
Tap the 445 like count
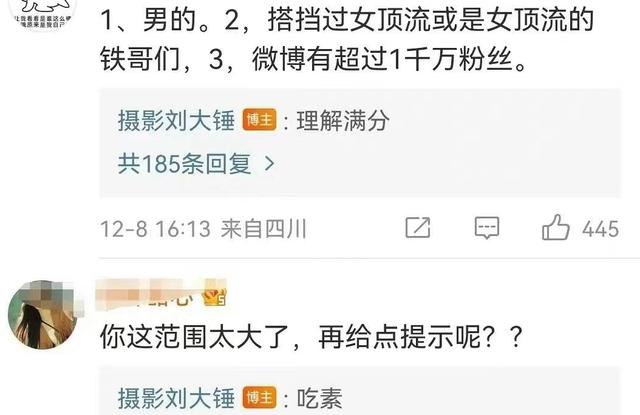tap(600, 229)
